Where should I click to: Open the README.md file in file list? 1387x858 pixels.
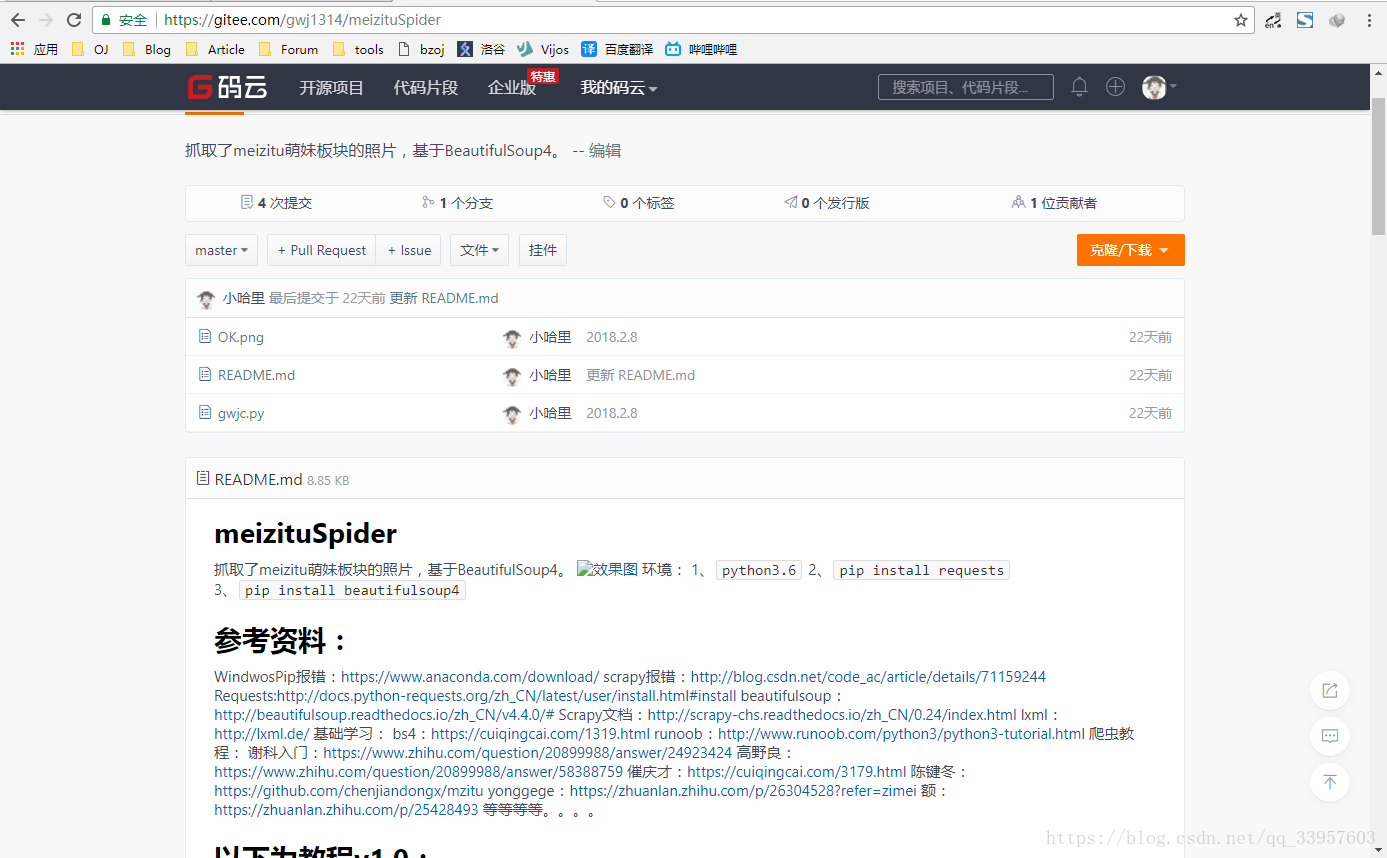(256, 375)
